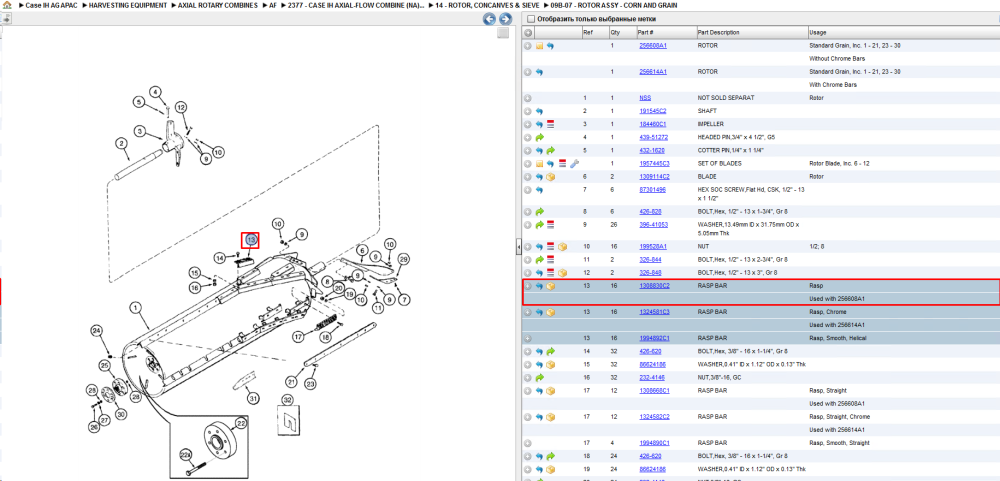
Task: Open the NSS part link
Action: coord(645,98)
